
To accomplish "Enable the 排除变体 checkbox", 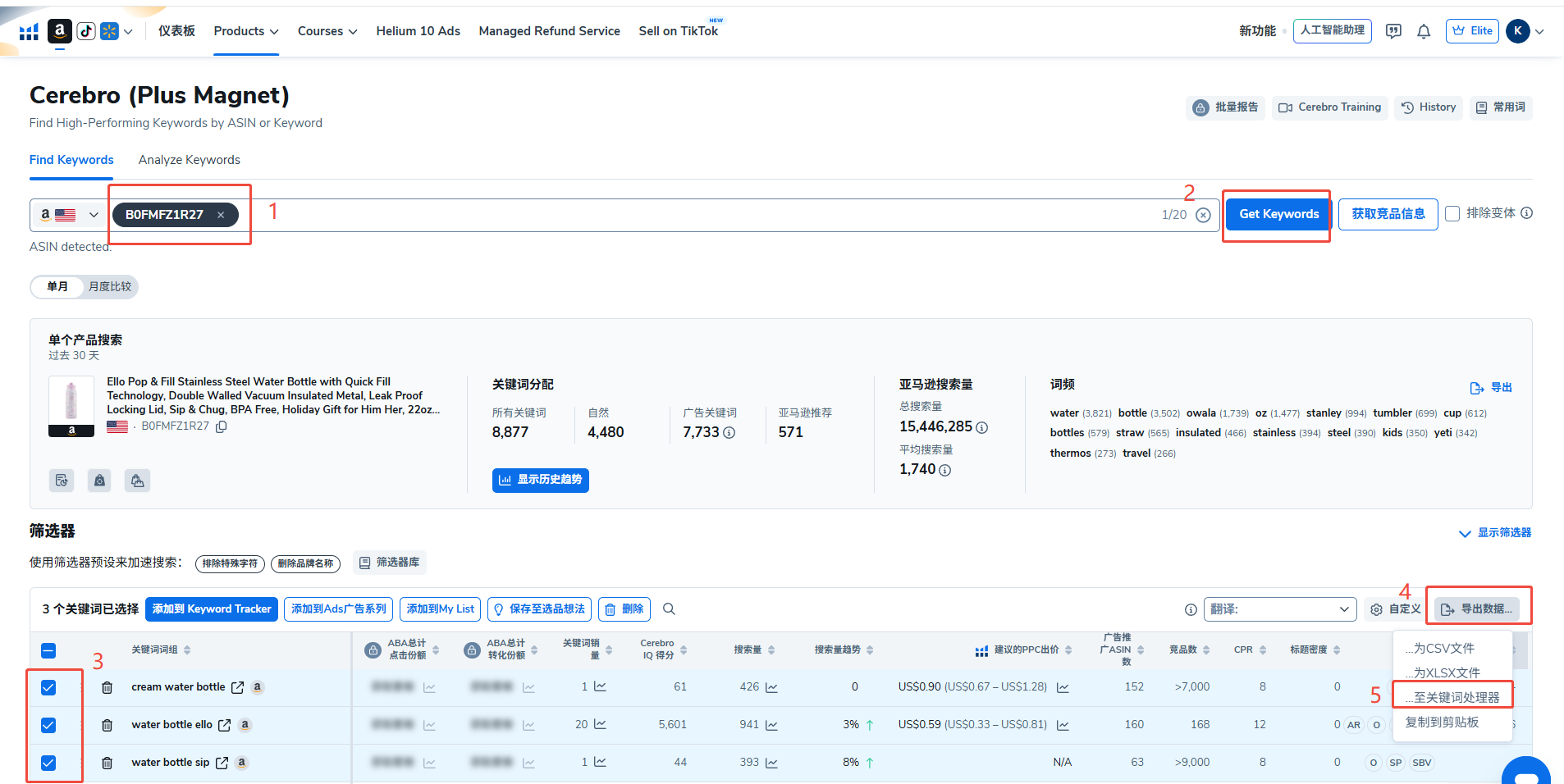I will tap(1452, 214).
